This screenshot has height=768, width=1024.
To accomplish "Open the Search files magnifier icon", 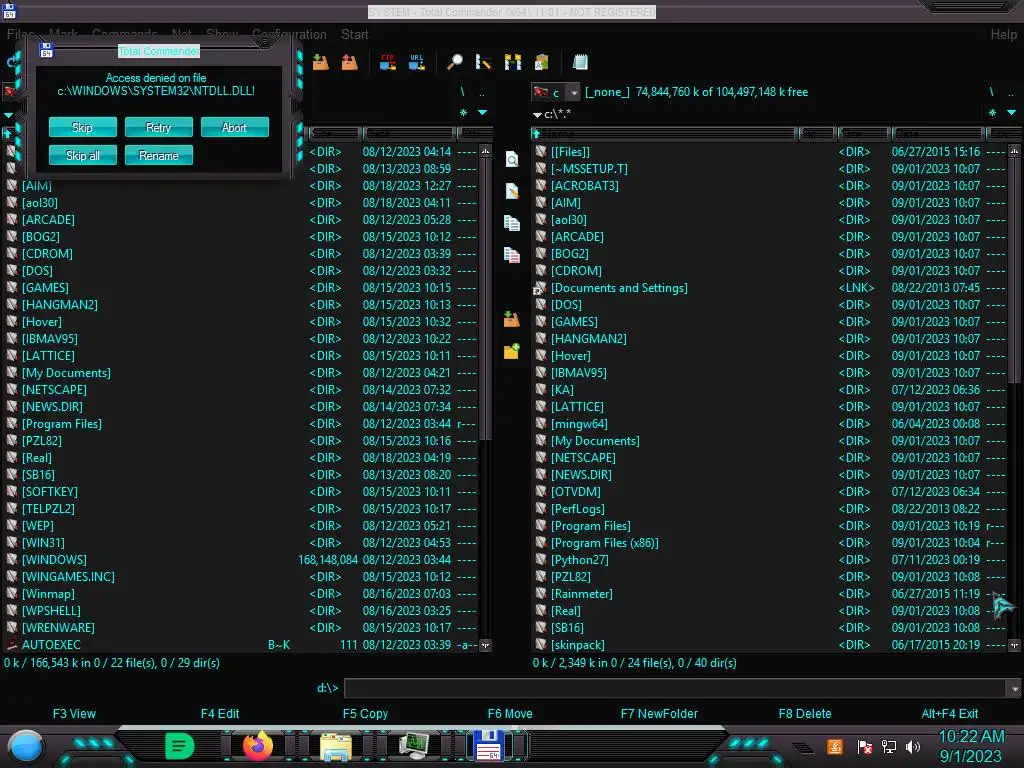I will click(455, 62).
